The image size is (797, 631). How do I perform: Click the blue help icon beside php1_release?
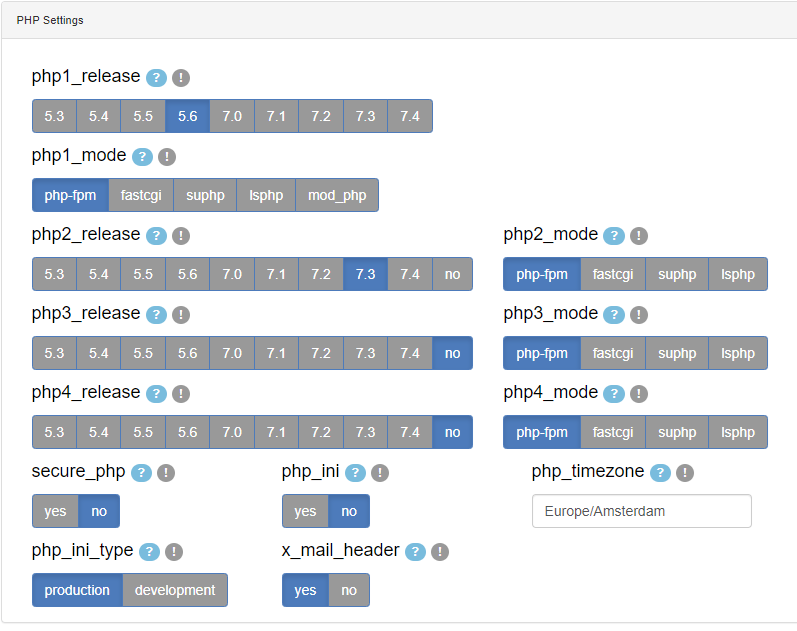point(156,78)
